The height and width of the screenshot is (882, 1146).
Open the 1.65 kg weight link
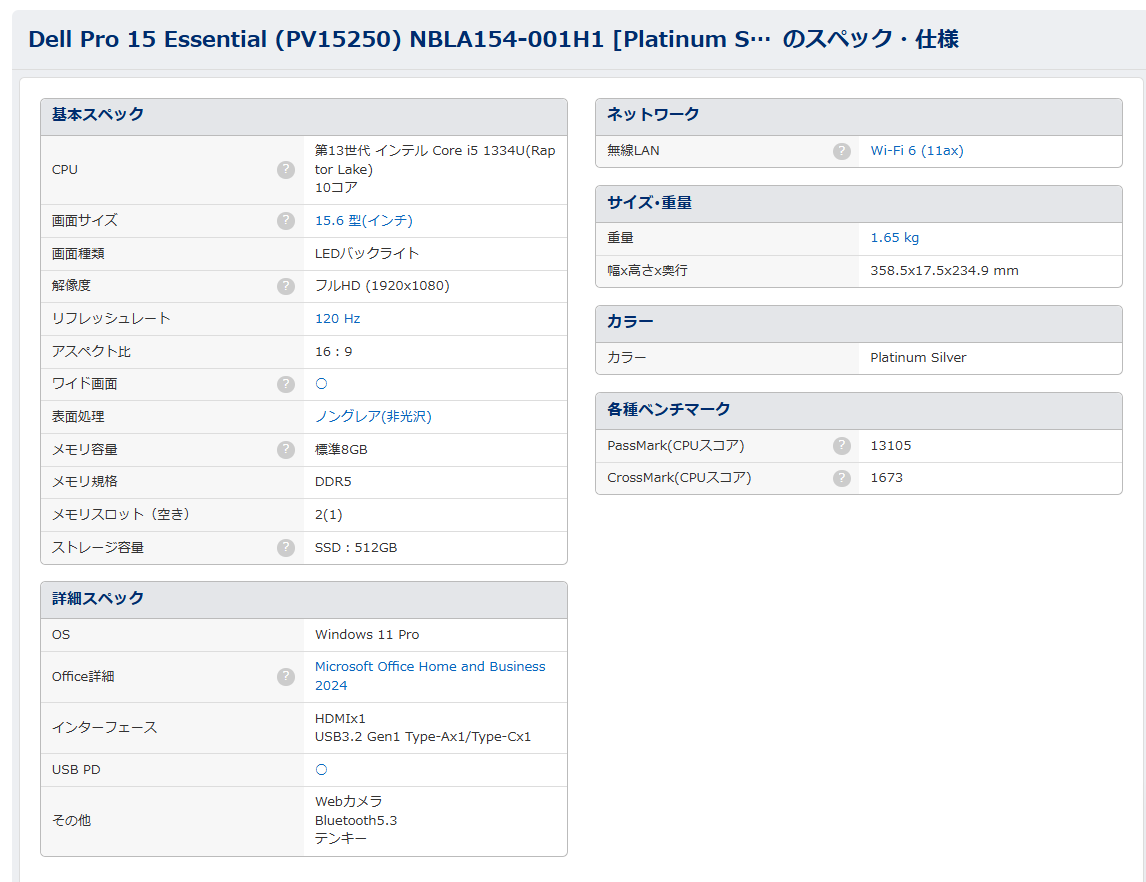[895, 237]
